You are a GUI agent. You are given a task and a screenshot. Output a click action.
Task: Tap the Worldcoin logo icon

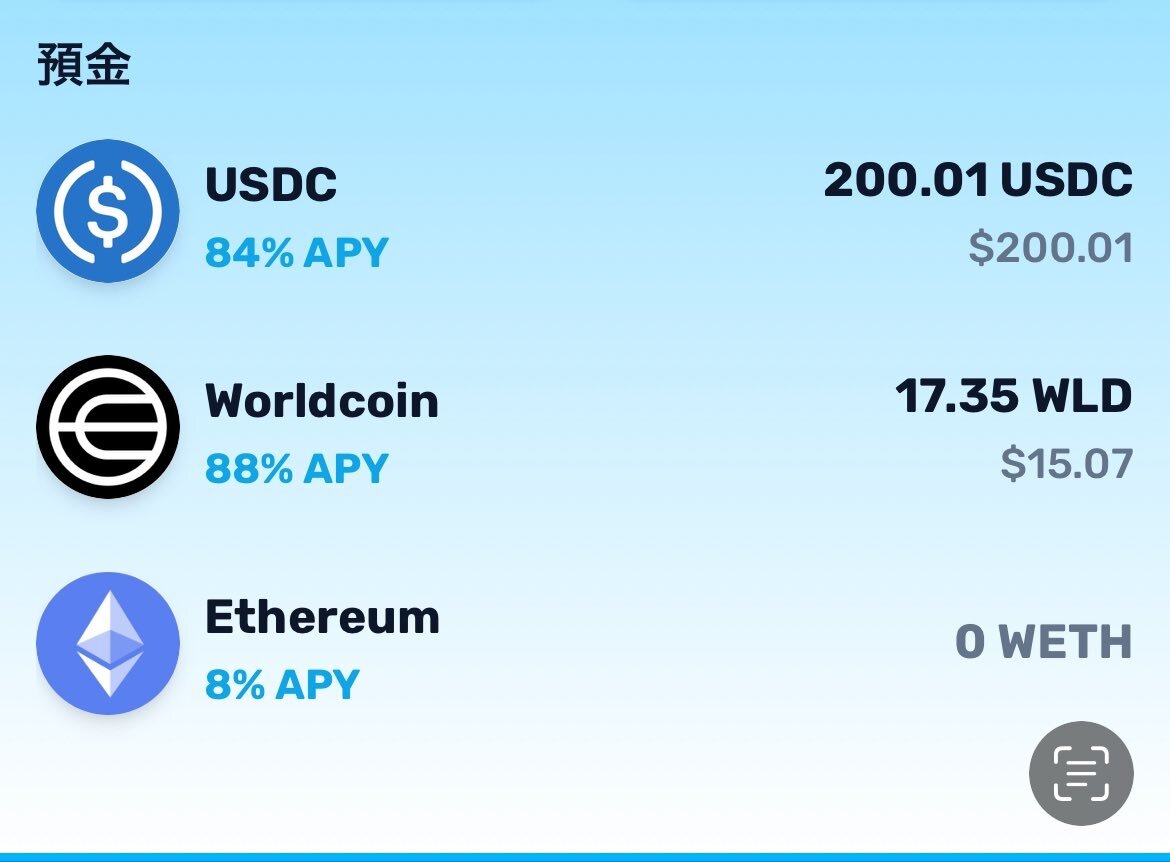click(108, 427)
